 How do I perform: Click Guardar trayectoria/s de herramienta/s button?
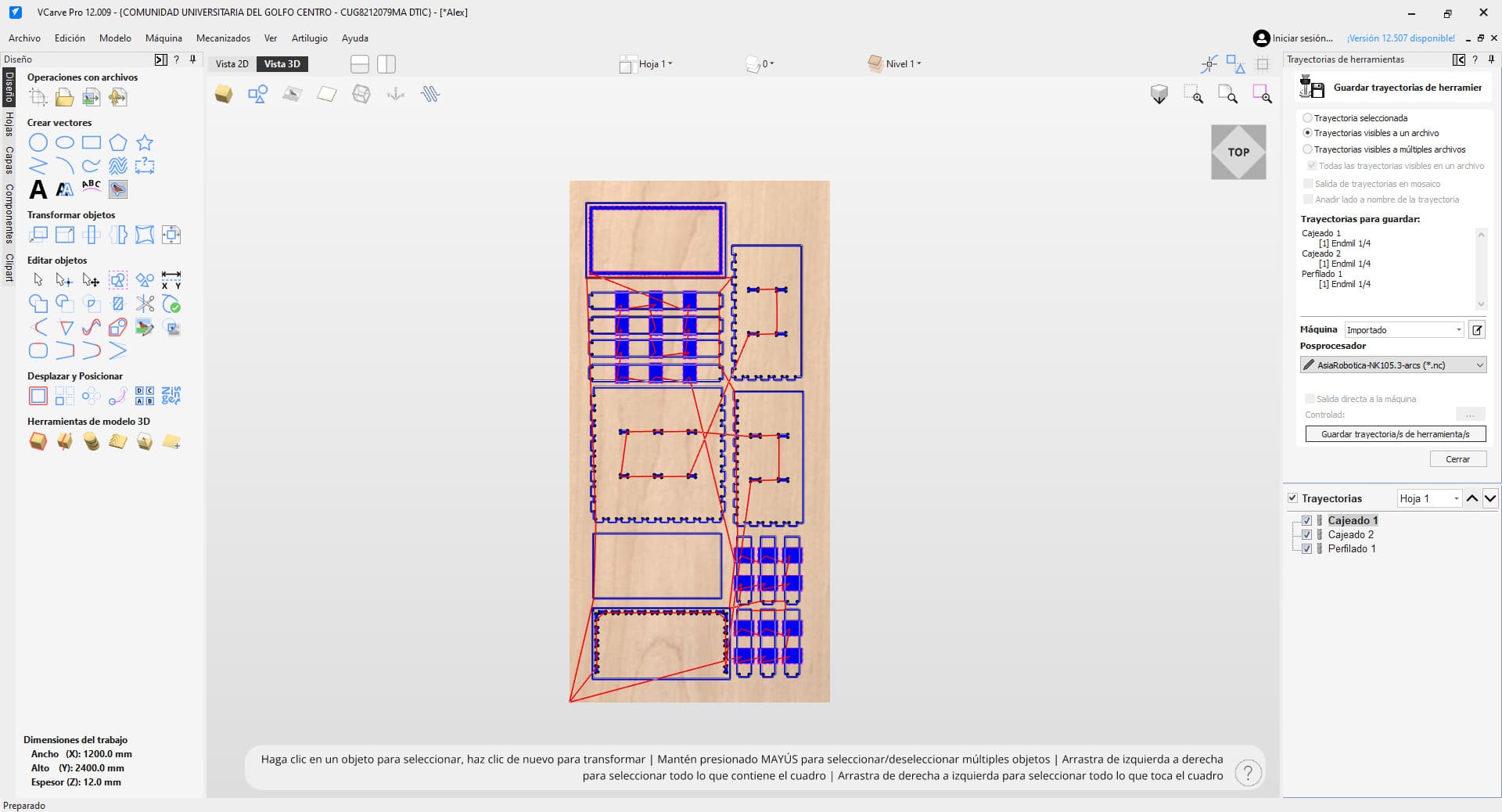(1395, 434)
